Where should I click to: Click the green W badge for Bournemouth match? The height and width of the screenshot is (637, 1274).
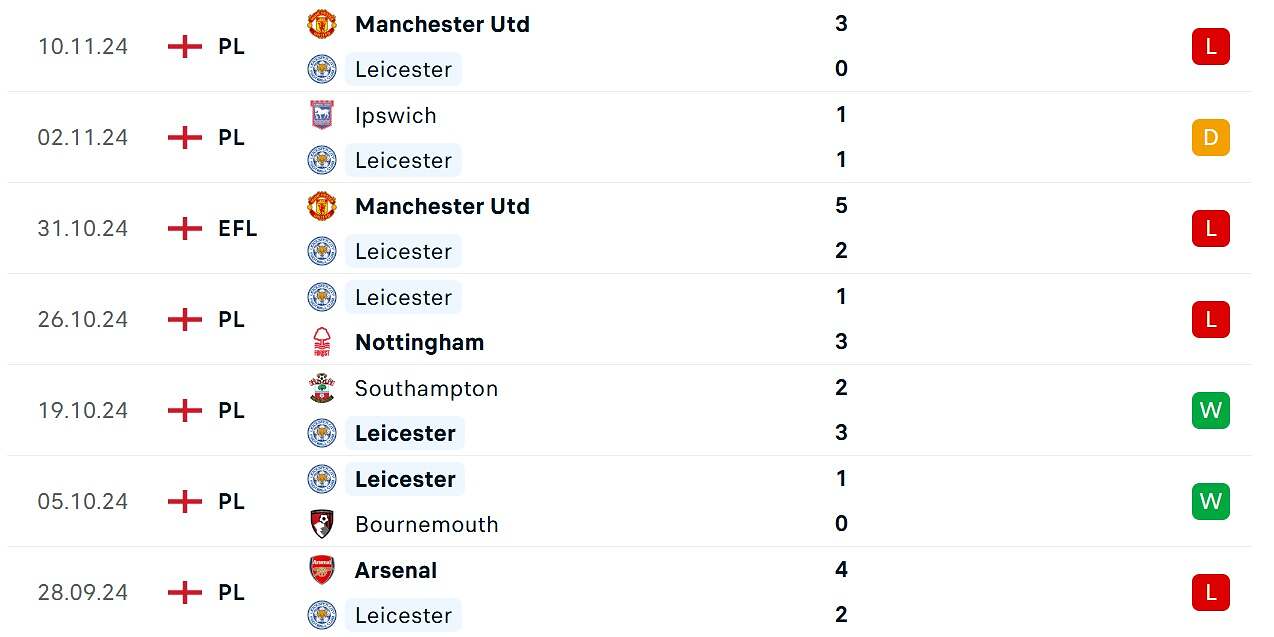pyautogui.click(x=1210, y=501)
